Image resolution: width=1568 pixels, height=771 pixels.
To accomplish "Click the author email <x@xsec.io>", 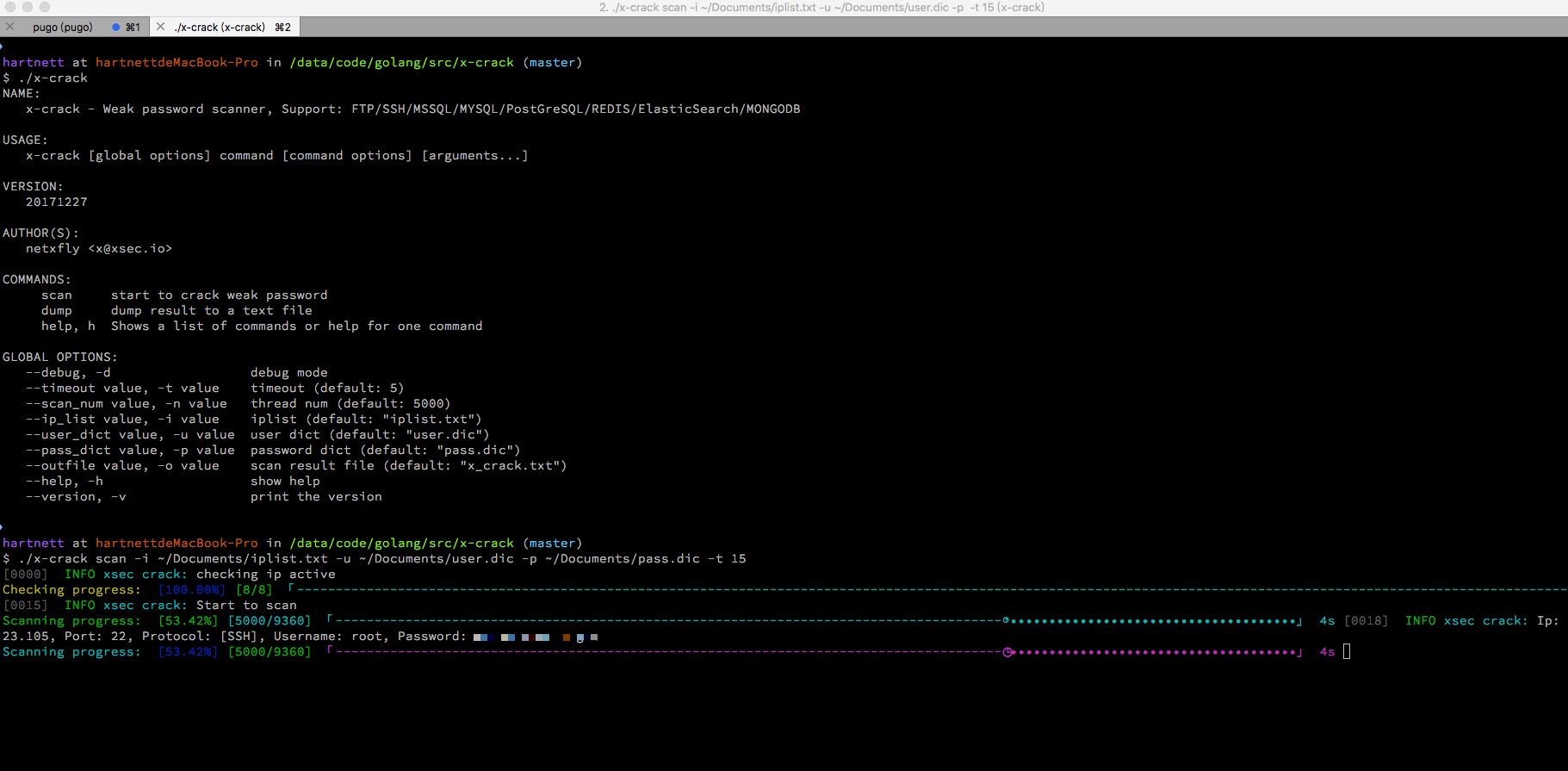I will [x=130, y=248].
